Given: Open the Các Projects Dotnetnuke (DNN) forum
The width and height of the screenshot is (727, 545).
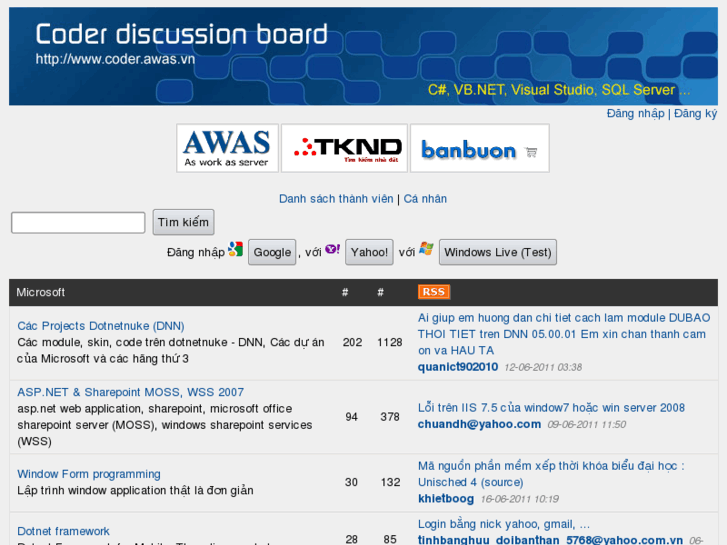Looking at the screenshot, I should click(101, 326).
